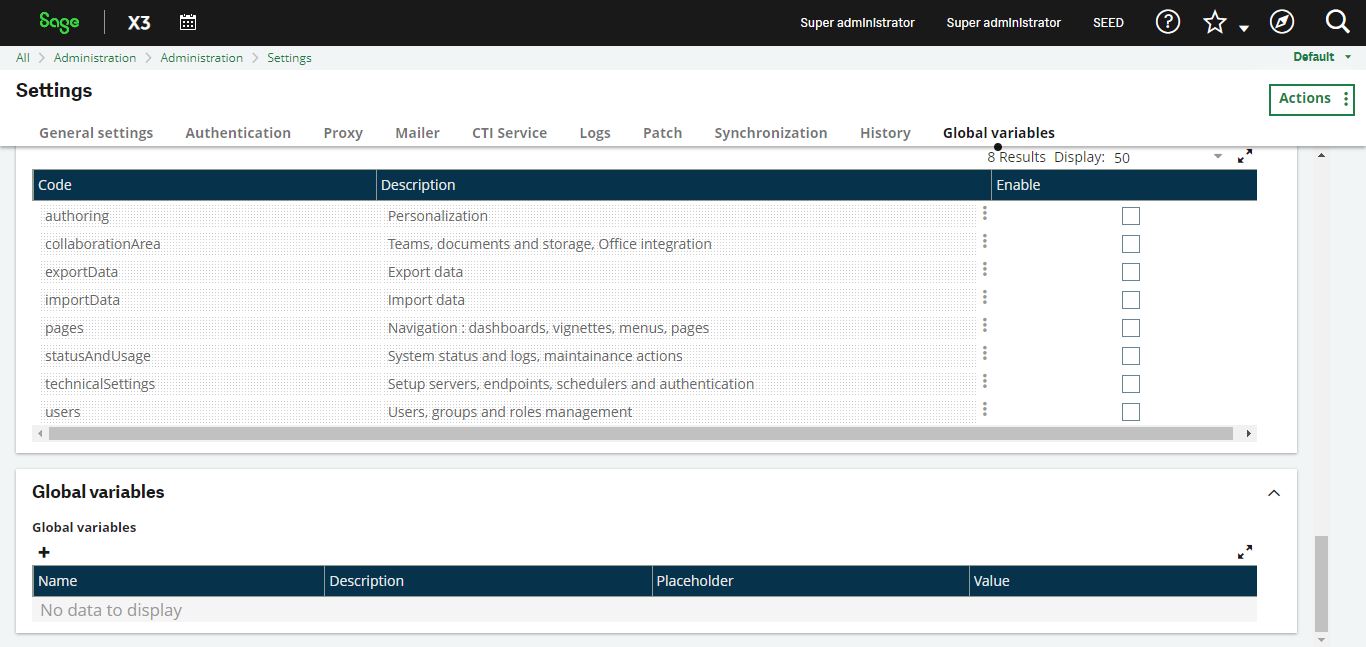Click the Administration breadcrumb link
The height and width of the screenshot is (647, 1366).
[95, 57]
